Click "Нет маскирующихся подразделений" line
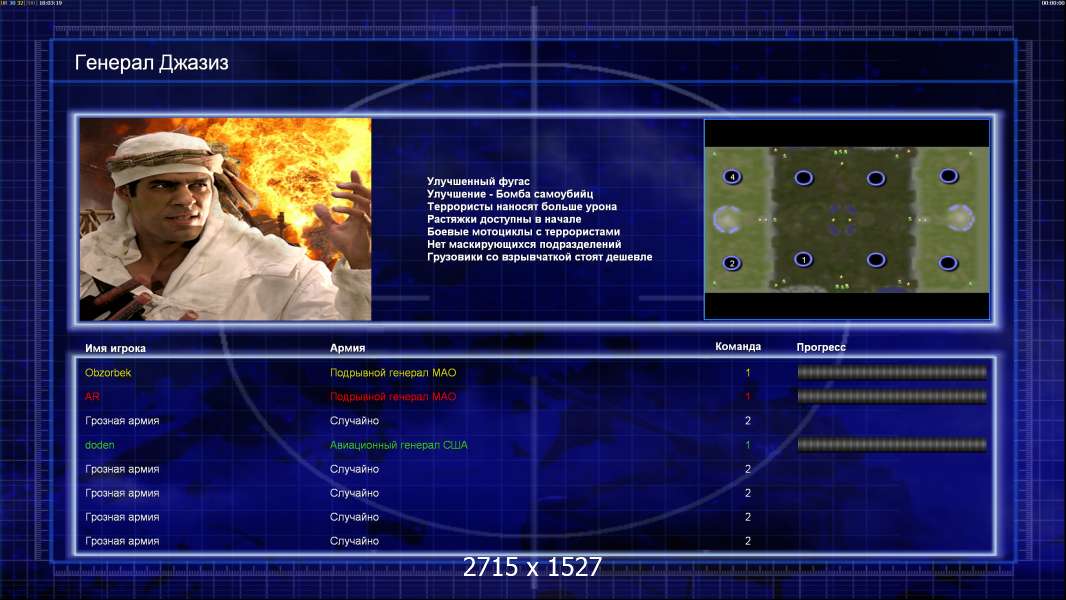The width and height of the screenshot is (1066, 600). (x=524, y=244)
